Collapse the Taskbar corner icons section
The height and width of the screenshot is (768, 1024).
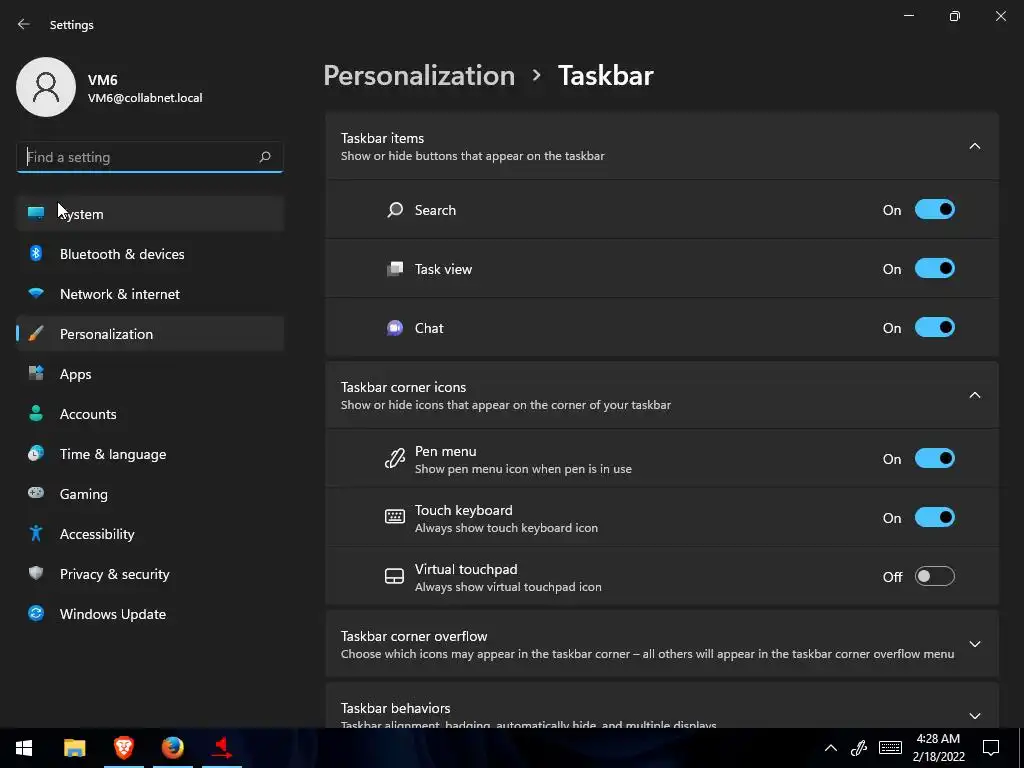pyautogui.click(x=974, y=395)
